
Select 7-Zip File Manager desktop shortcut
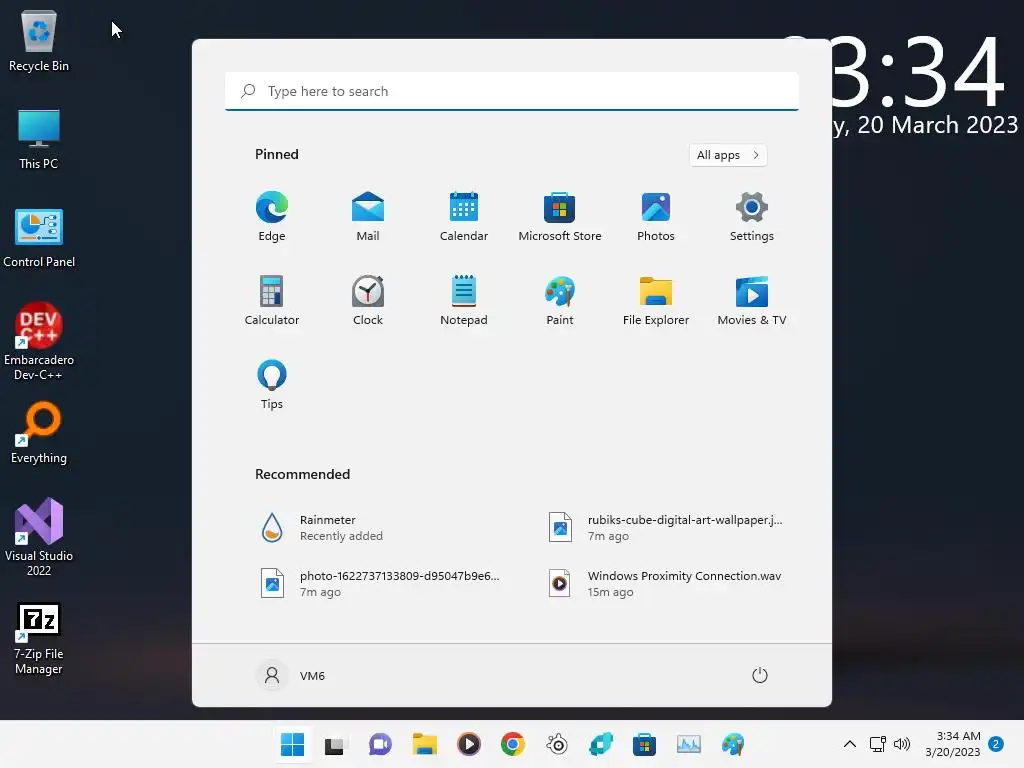pyautogui.click(x=39, y=639)
